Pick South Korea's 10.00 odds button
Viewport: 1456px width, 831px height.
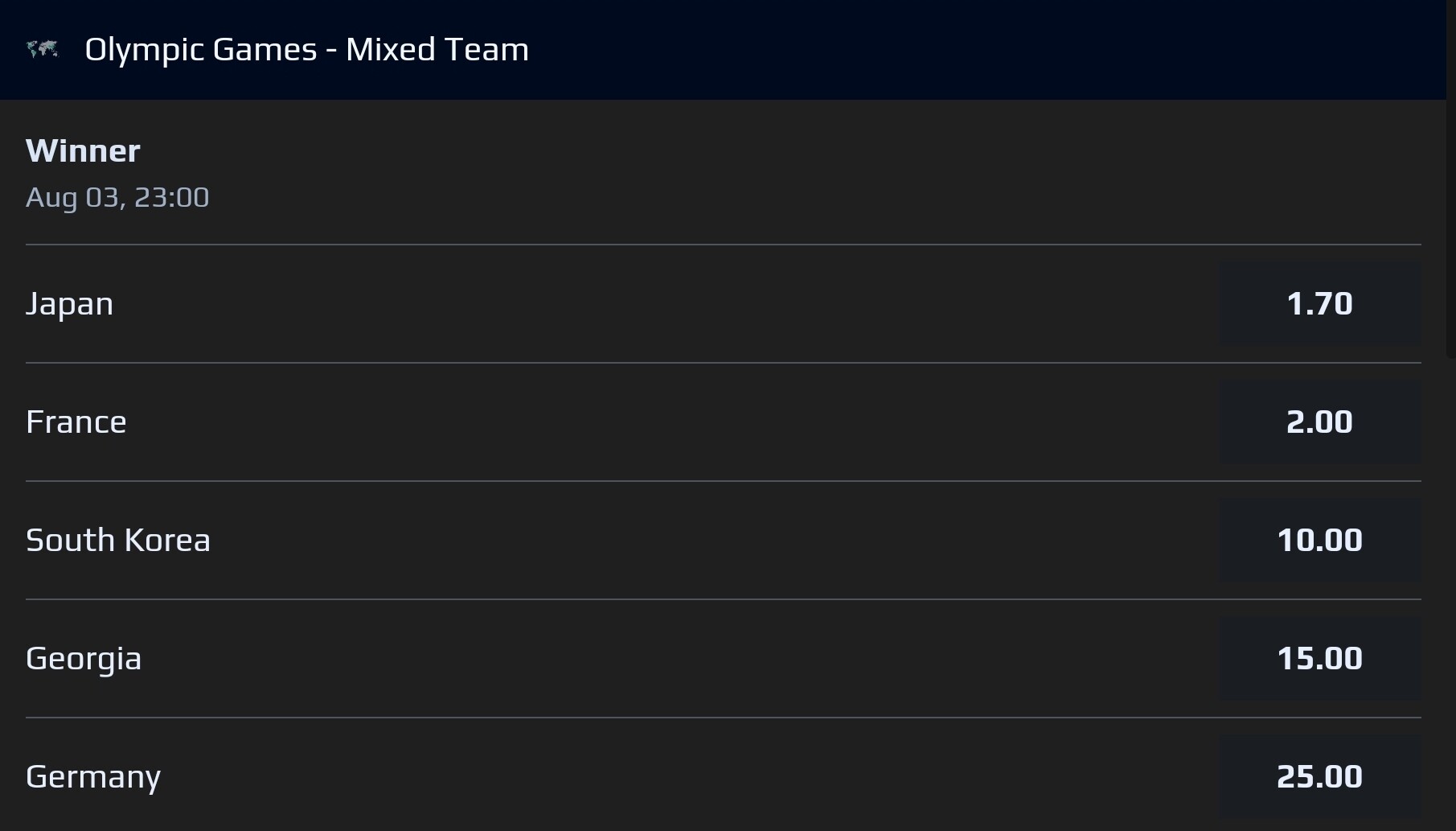click(1319, 540)
